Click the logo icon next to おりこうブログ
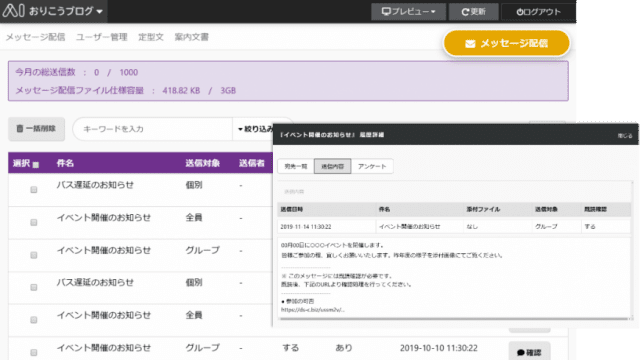Image resolution: width=640 pixels, height=360 pixels. 13,11
